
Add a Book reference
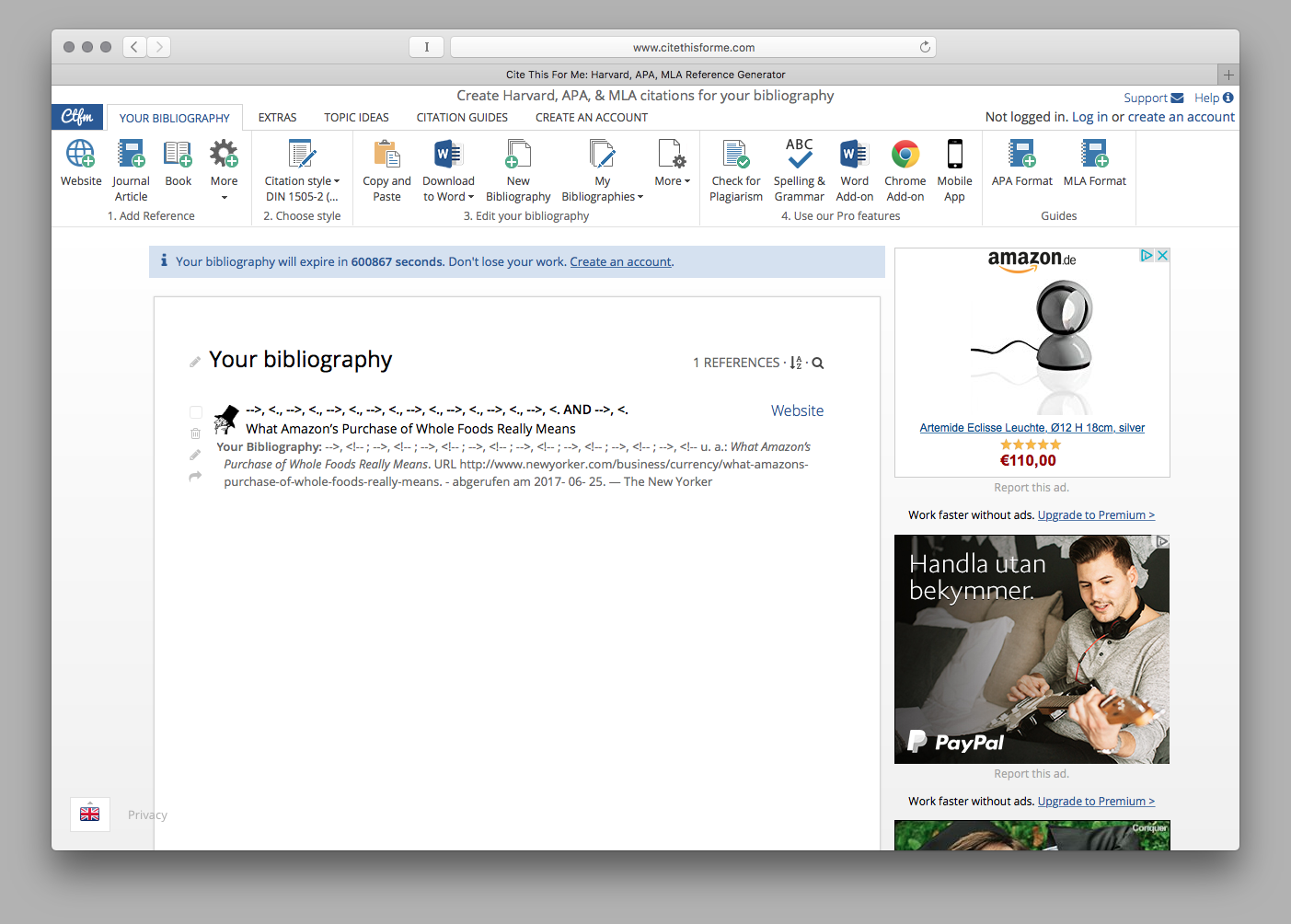[178, 163]
